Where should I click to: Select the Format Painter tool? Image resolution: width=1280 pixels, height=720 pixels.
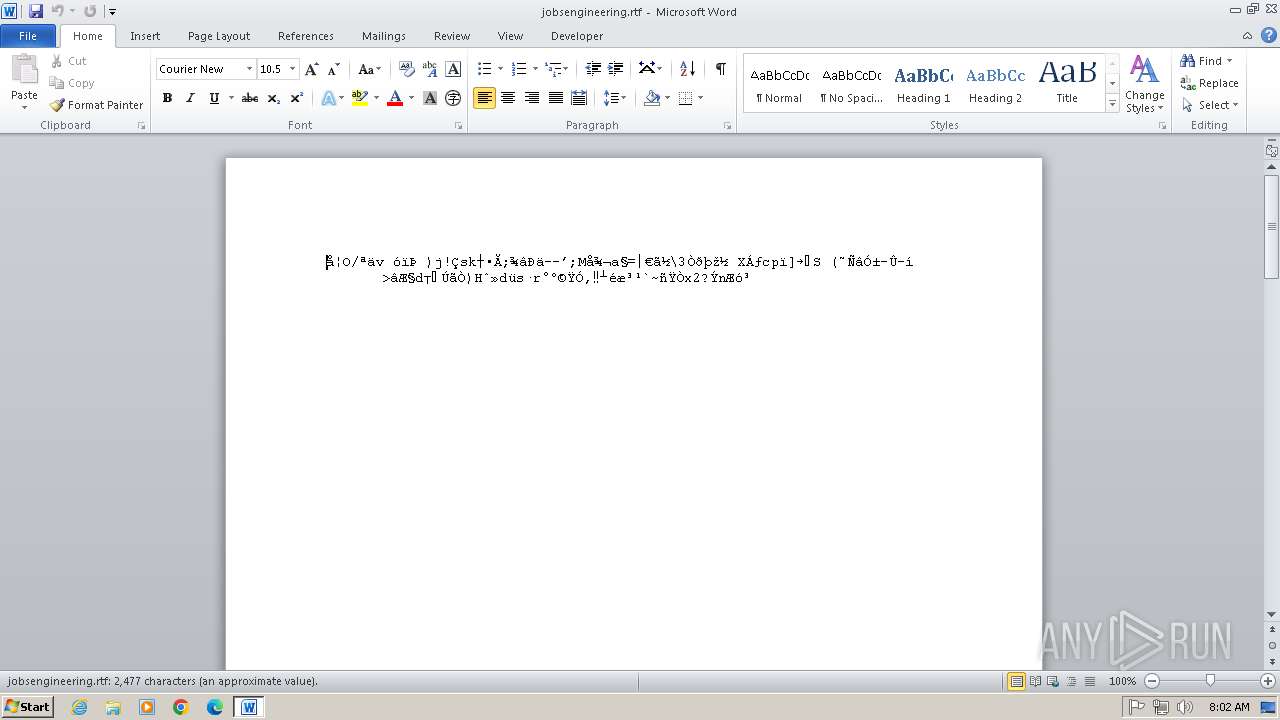point(96,105)
